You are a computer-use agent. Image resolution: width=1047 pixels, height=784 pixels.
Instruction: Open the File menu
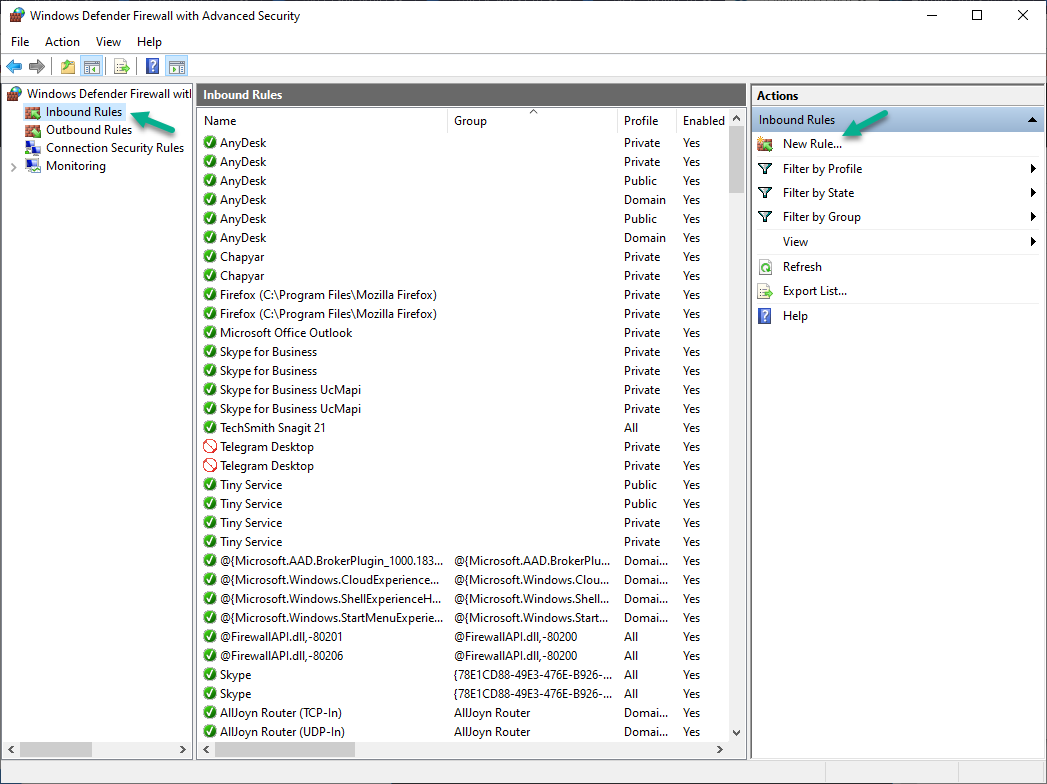coord(20,41)
